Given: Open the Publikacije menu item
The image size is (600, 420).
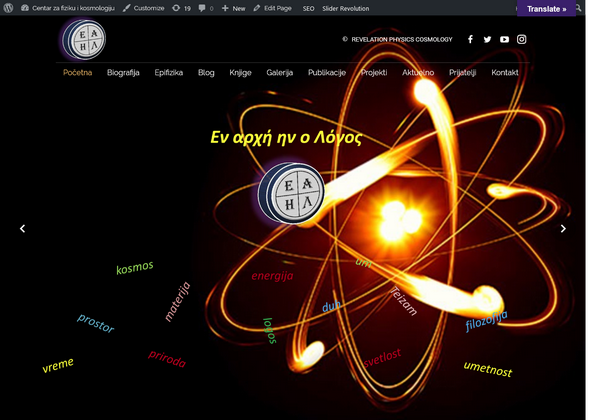Looking at the screenshot, I should pos(327,73).
